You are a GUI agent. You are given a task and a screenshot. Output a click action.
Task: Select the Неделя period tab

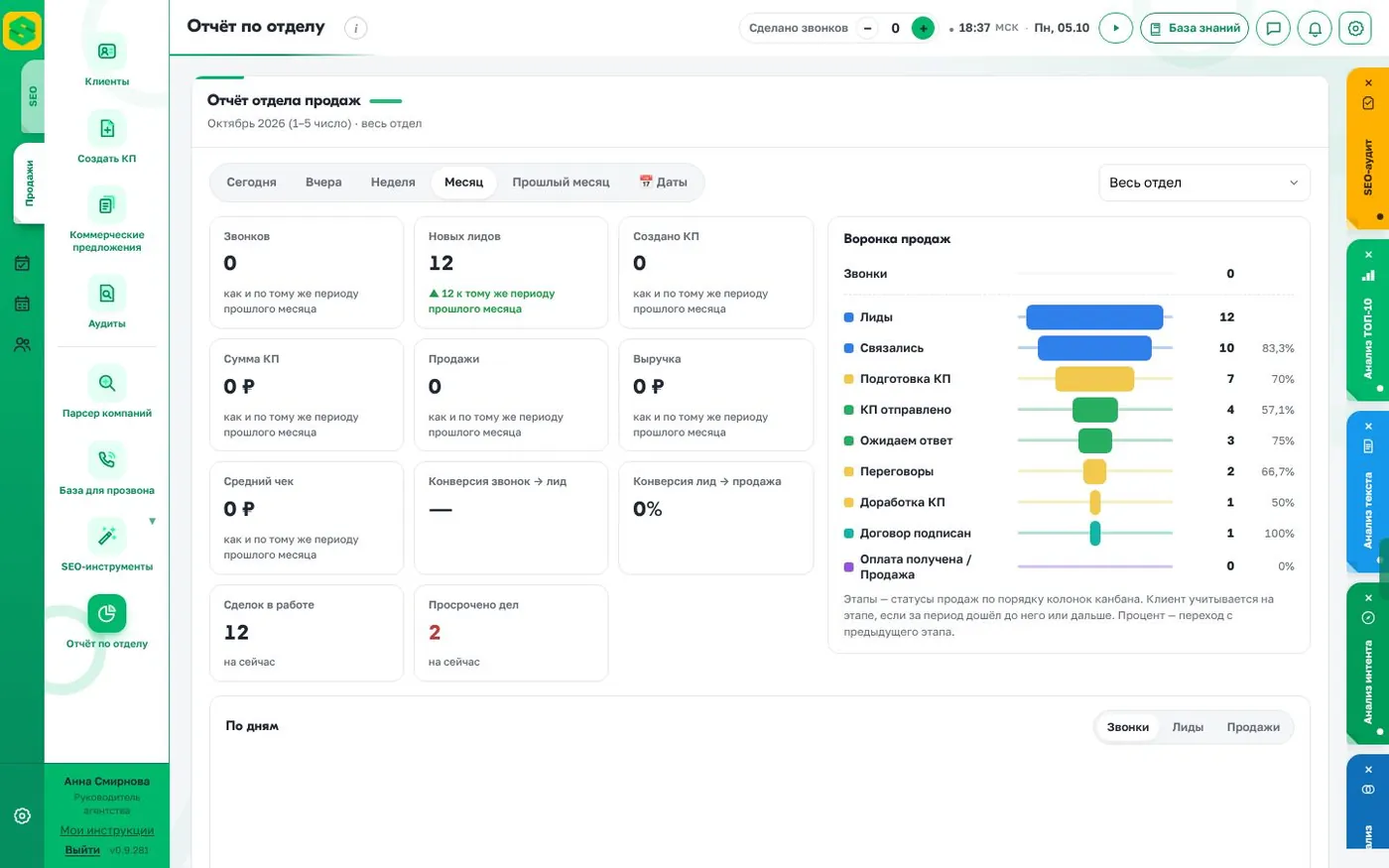[x=393, y=183]
